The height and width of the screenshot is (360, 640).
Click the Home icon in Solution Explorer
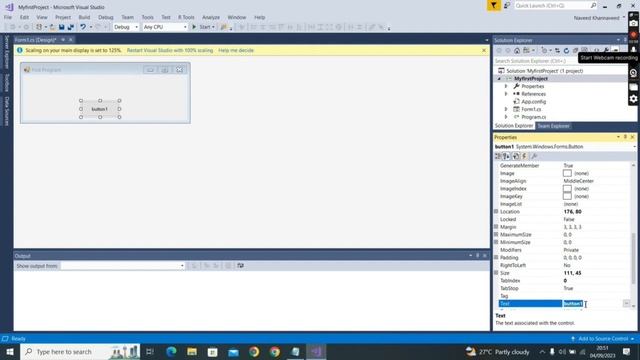[x=517, y=51]
